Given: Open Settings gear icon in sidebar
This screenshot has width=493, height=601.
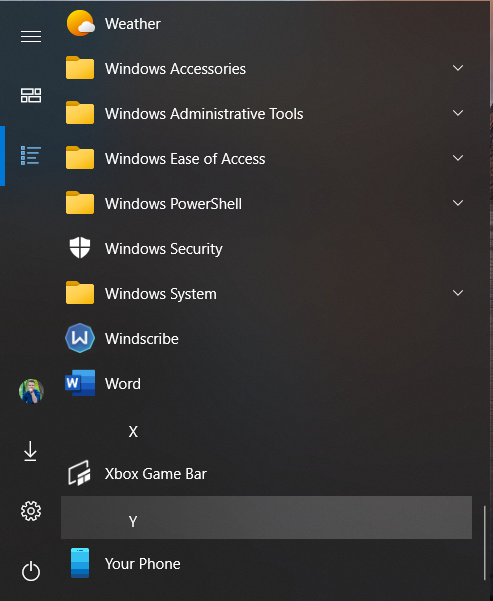Looking at the screenshot, I should tap(31, 511).
